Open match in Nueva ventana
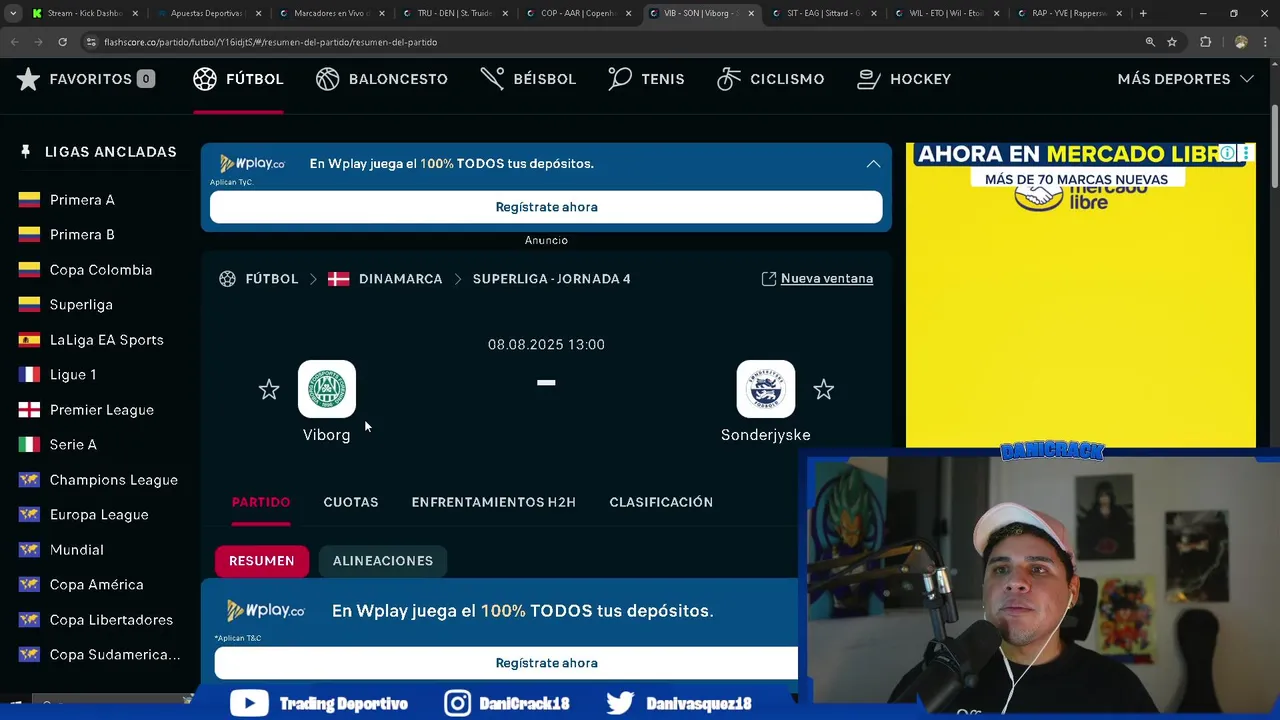The height and width of the screenshot is (720, 1280). 817,279
